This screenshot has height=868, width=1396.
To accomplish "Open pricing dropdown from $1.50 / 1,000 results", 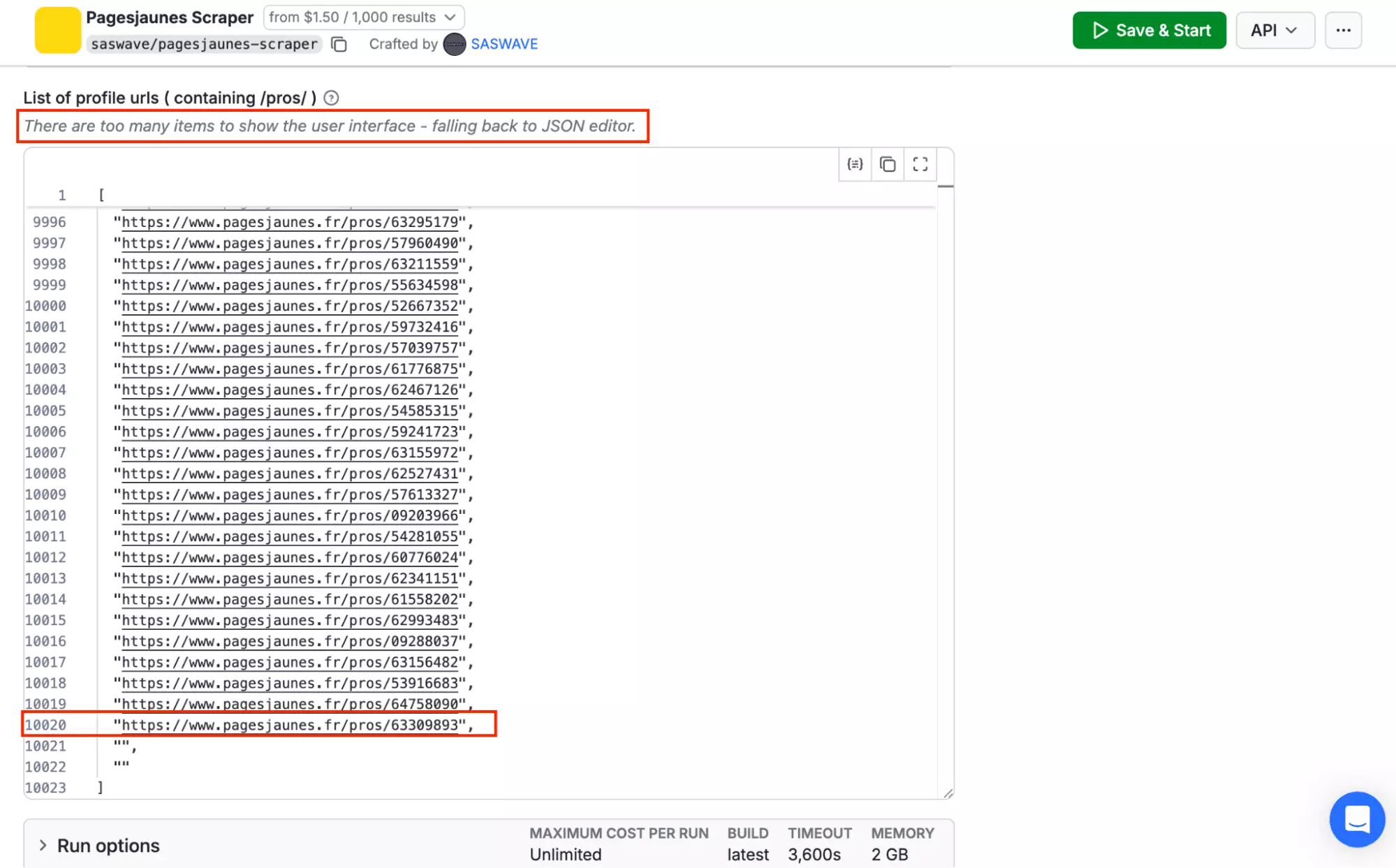I will [x=364, y=17].
